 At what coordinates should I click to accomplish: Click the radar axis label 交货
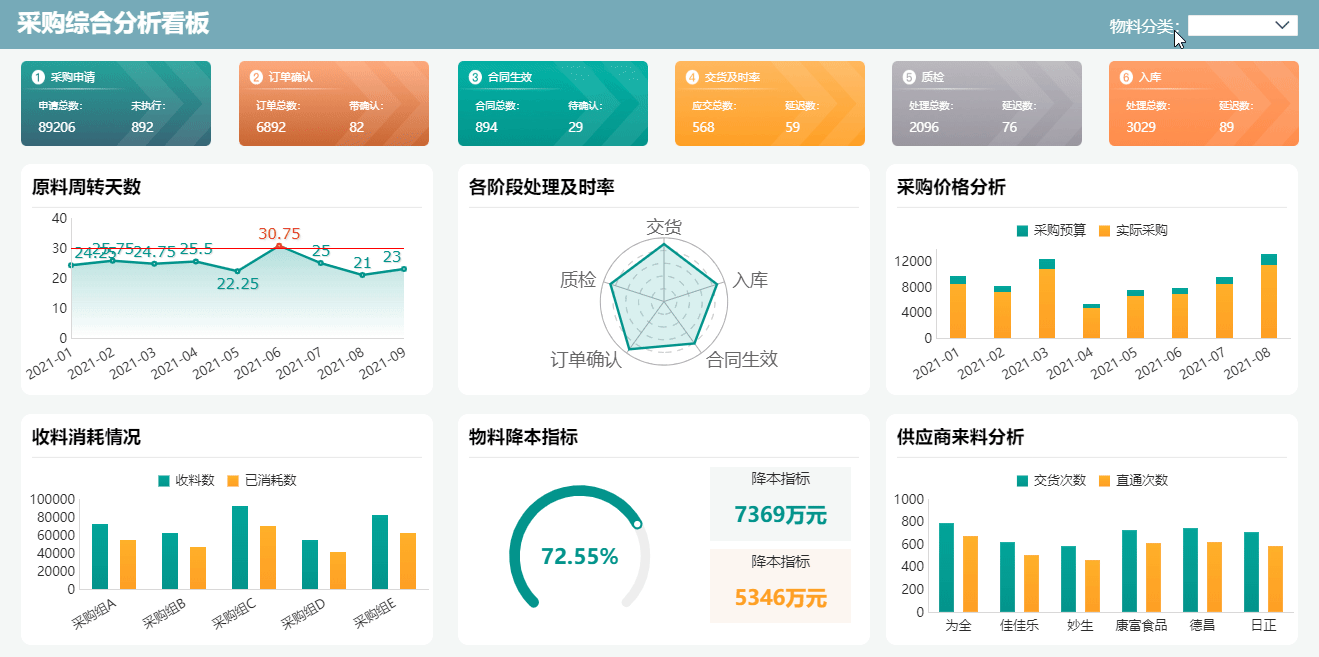point(664,227)
